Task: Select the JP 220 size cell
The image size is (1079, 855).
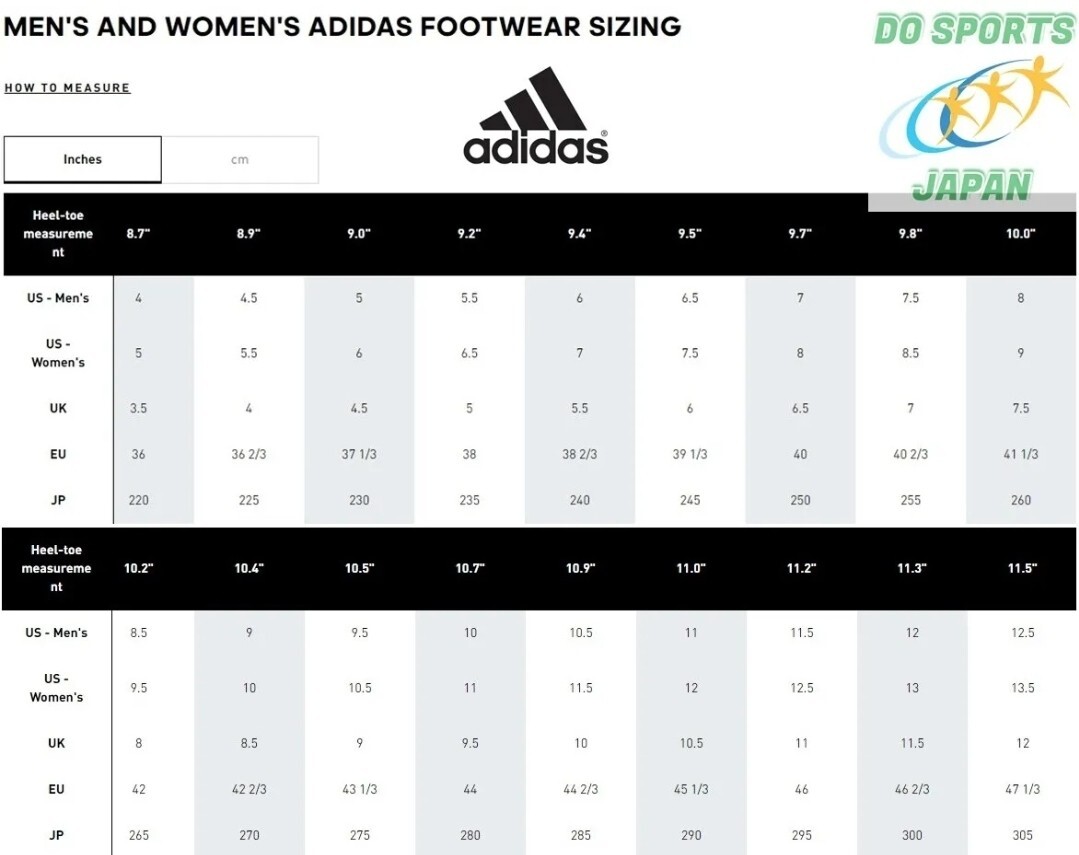Action: (x=138, y=500)
